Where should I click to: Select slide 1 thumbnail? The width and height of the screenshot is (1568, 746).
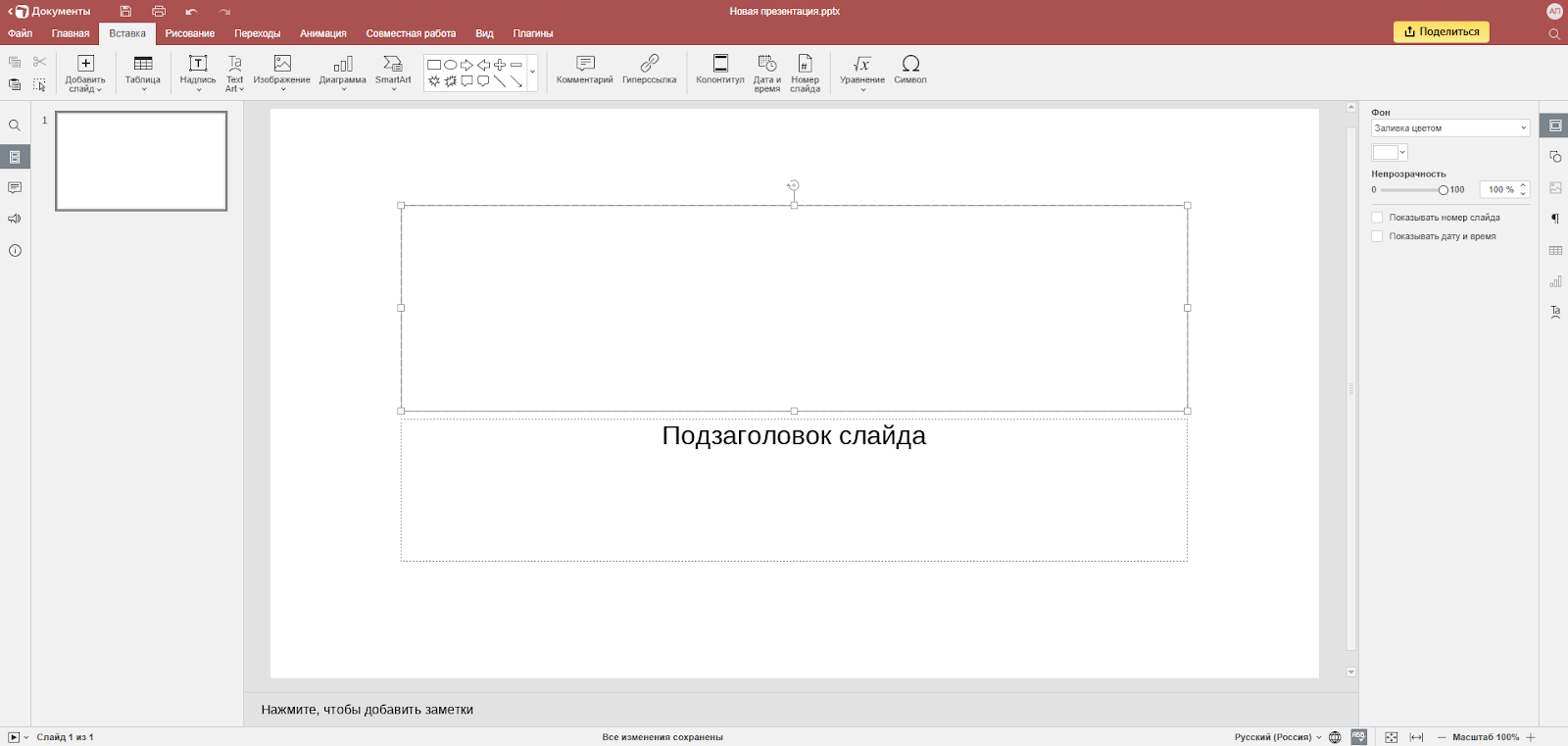[141, 161]
